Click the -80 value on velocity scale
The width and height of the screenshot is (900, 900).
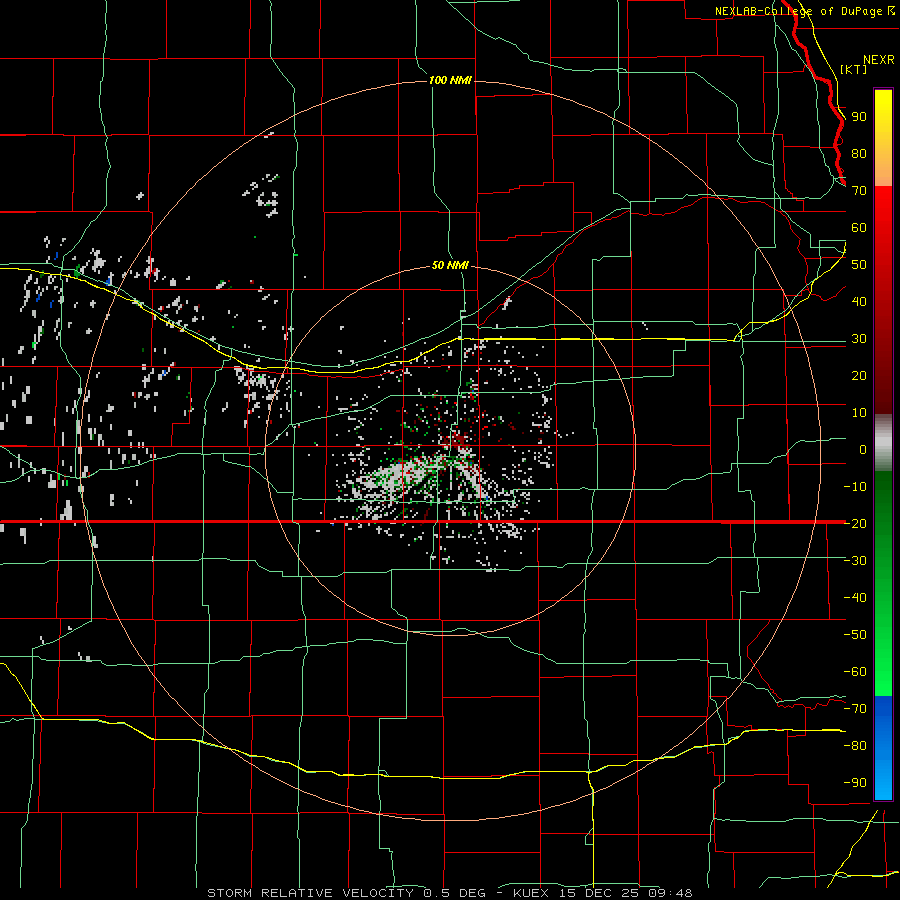pyautogui.click(x=855, y=746)
